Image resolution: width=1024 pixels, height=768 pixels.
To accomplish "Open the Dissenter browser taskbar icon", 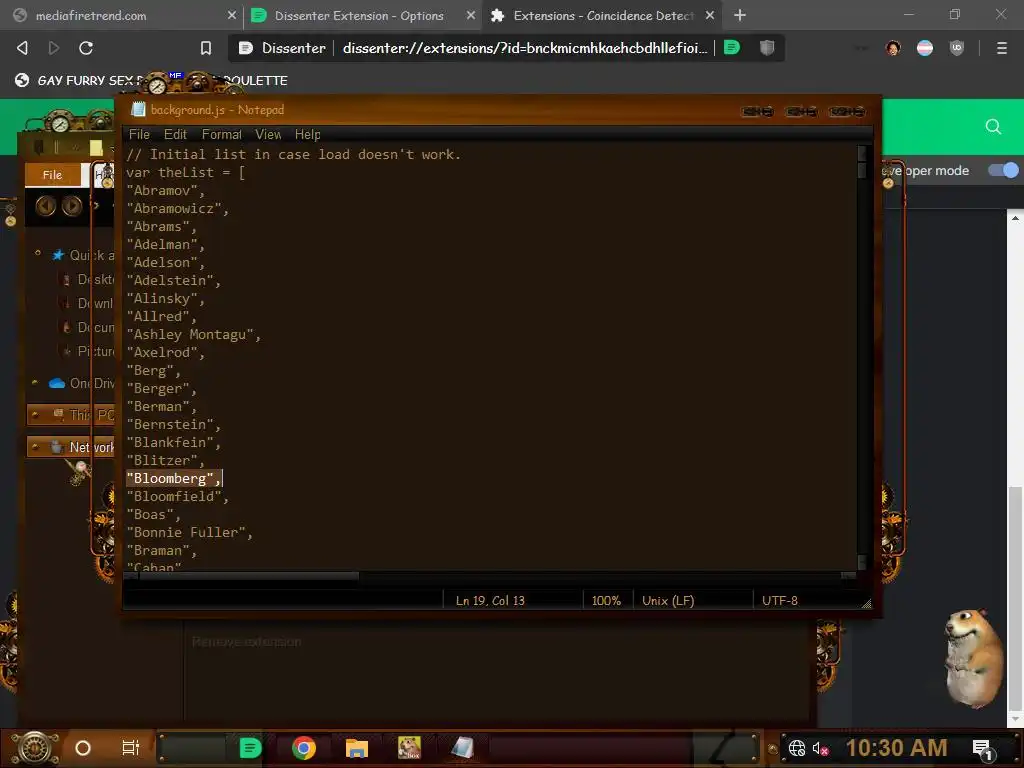I will tap(250, 748).
